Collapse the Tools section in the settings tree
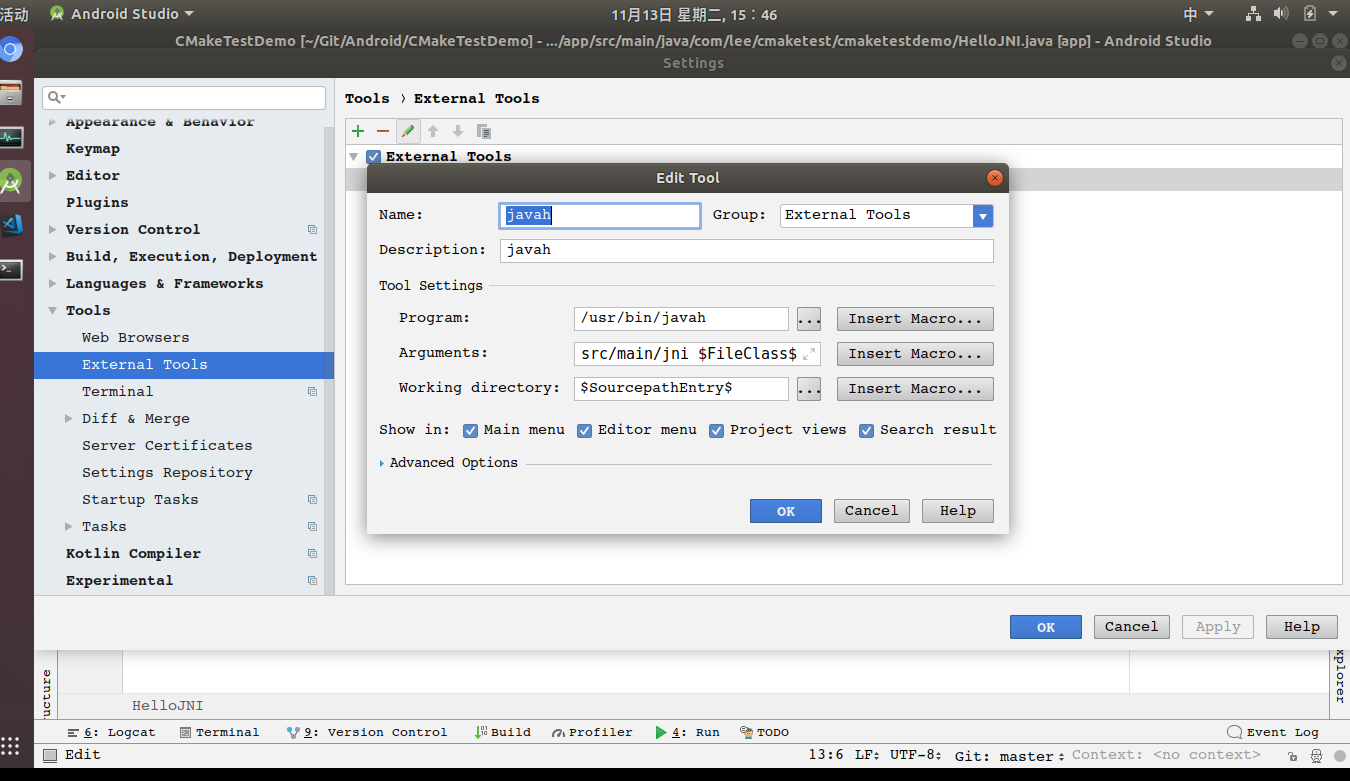The width and height of the screenshot is (1350, 781). click(x=52, y=310)
